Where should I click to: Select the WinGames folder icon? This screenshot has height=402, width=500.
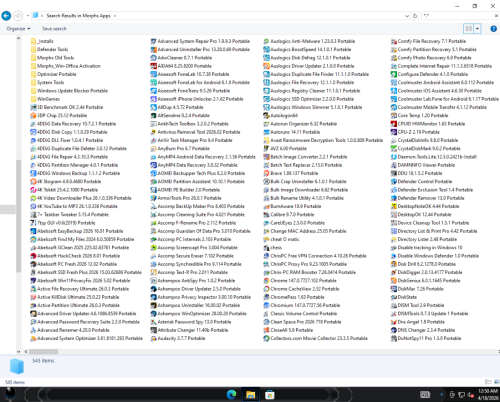pyautogui.click(x=33, y=99)
